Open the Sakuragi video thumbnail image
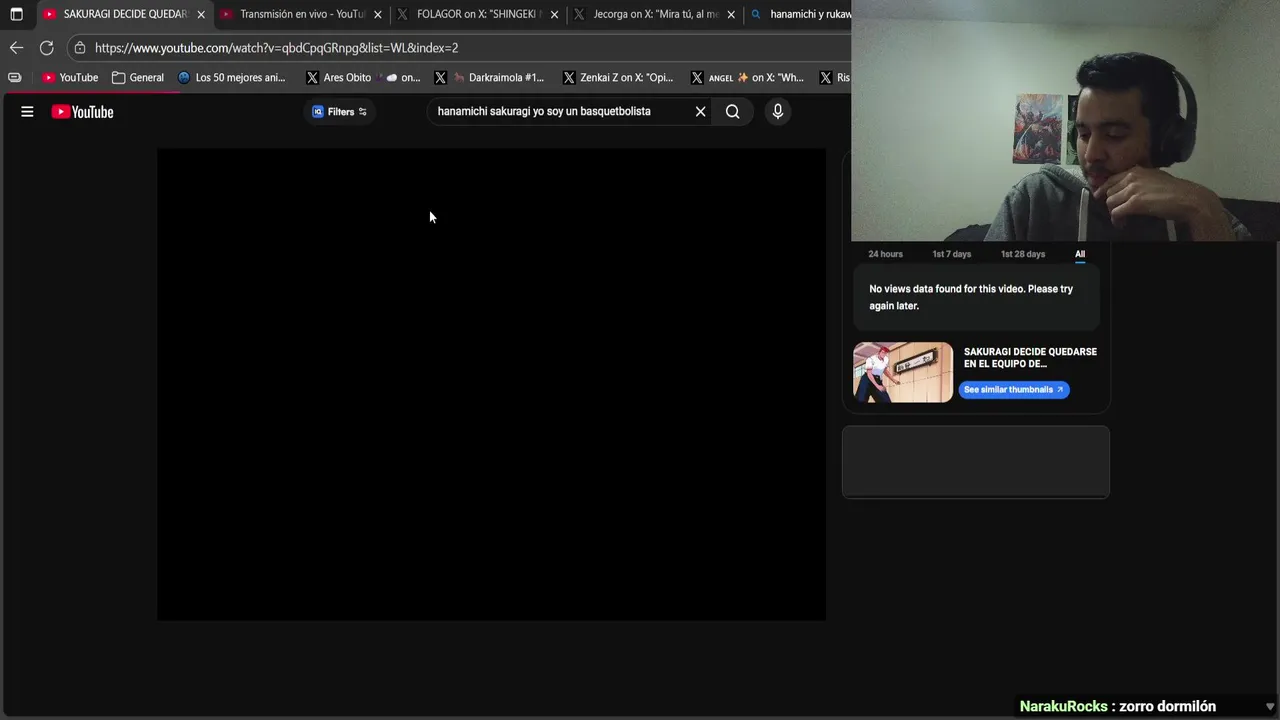This screenshot has width=1280, height=720. tap(903, 372)
